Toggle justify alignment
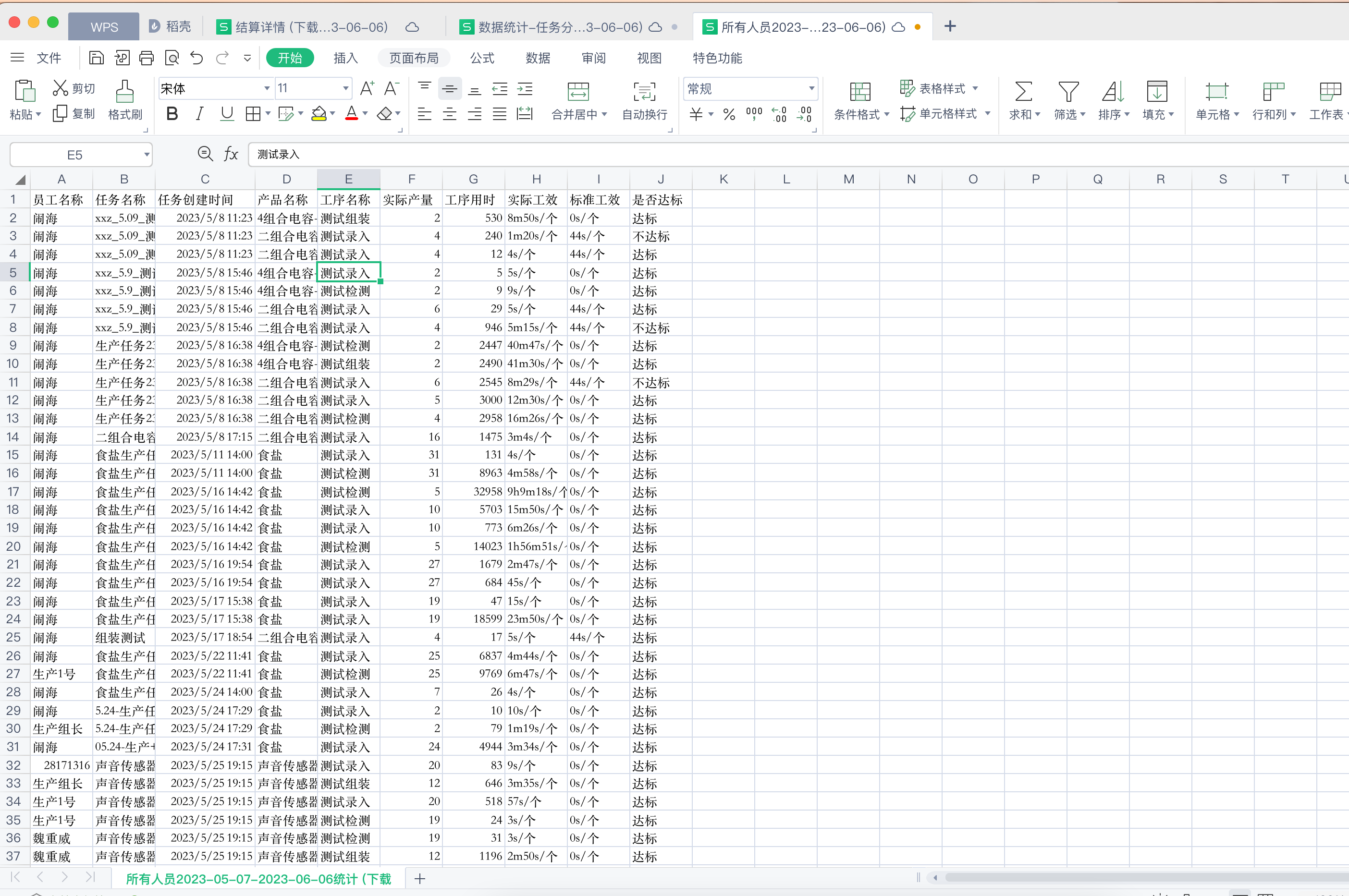This screenshot has height=896, width=1349. click(x=500, y=114)
